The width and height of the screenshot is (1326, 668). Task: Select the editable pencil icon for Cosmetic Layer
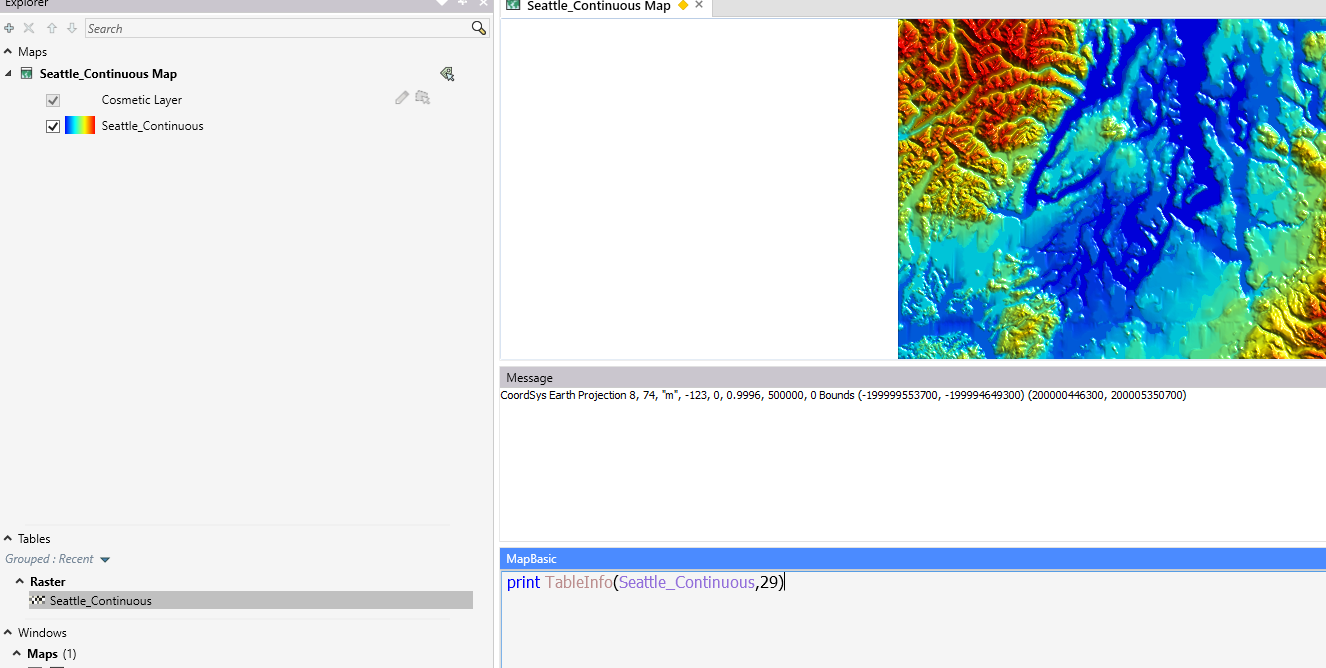401,98
